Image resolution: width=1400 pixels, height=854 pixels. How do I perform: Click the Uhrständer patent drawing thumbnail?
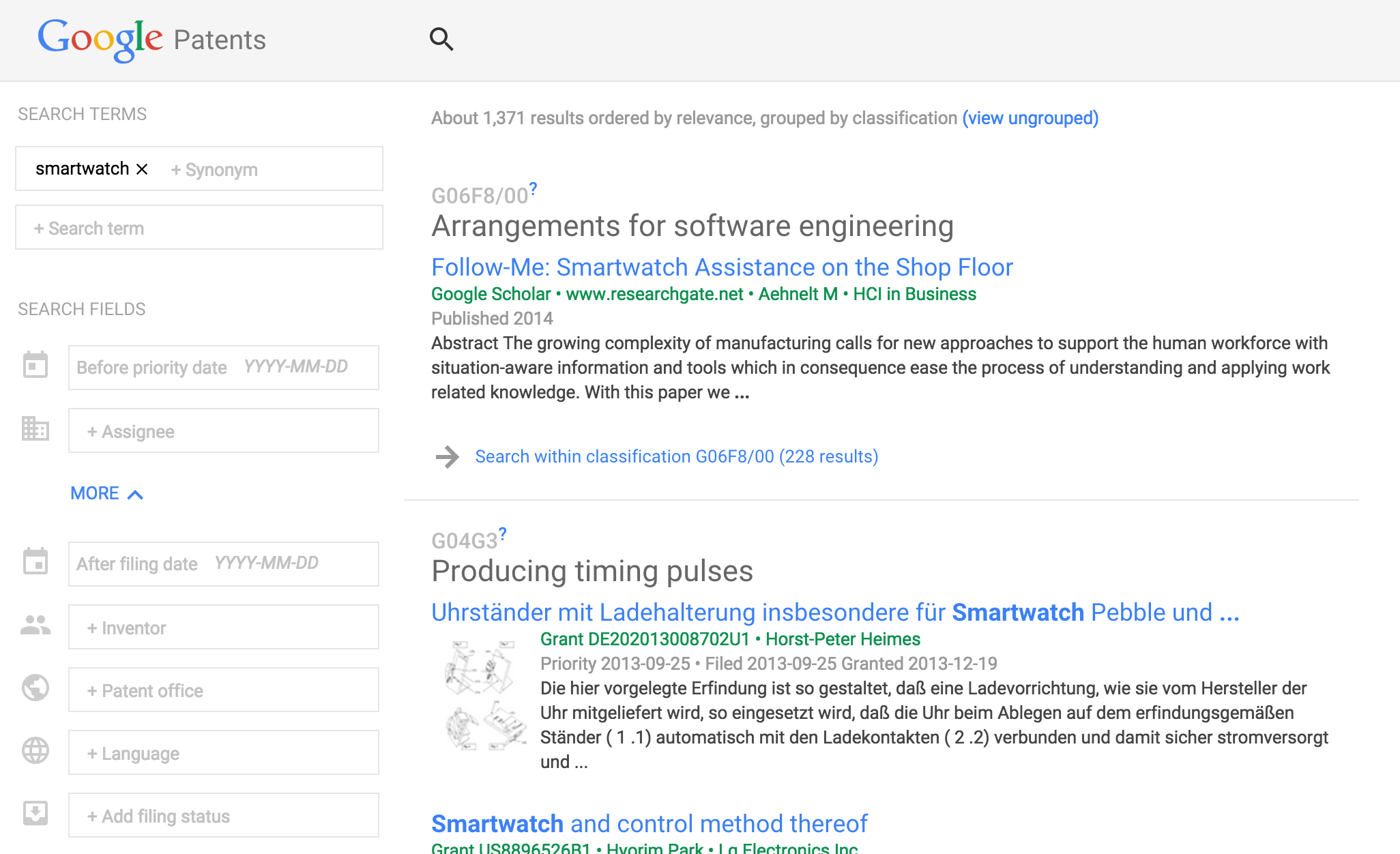(x=485, y=695)
